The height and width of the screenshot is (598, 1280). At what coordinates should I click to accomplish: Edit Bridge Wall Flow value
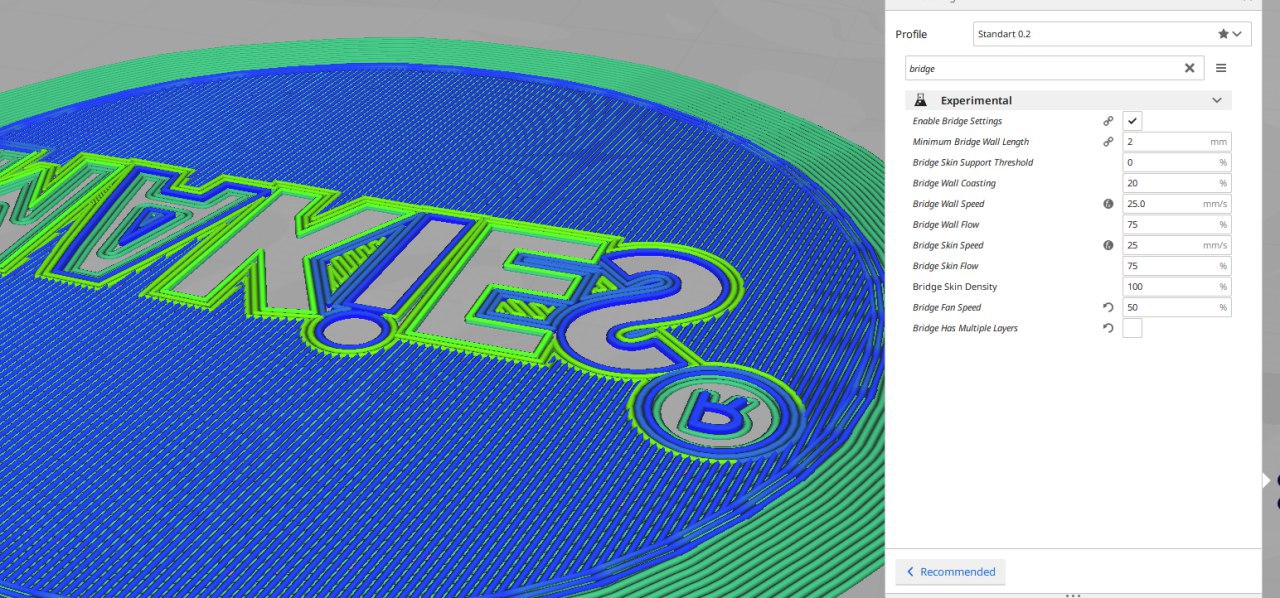click(1177, 224)
